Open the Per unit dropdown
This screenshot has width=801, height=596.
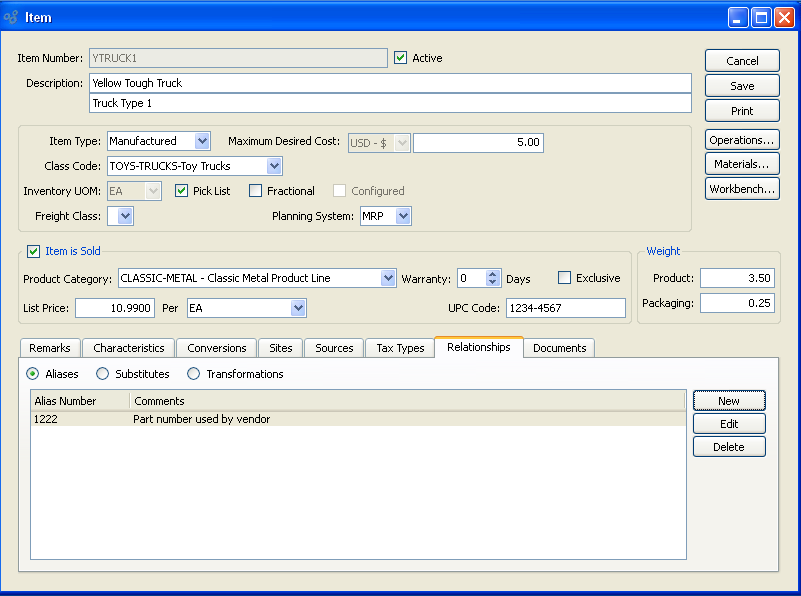[x=298, y=308]
